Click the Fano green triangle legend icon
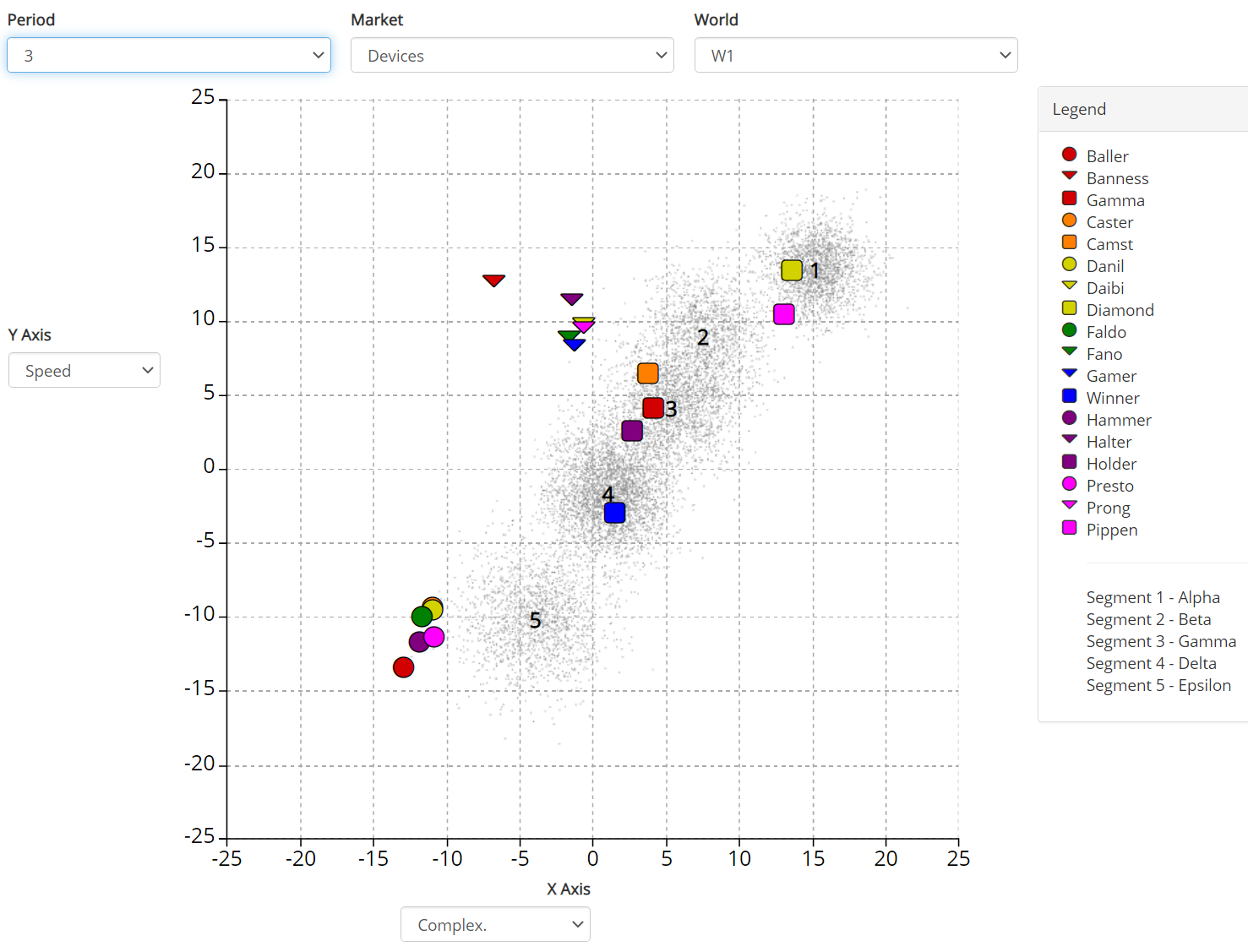1248x952 pixels. [x=1069, y=351]
